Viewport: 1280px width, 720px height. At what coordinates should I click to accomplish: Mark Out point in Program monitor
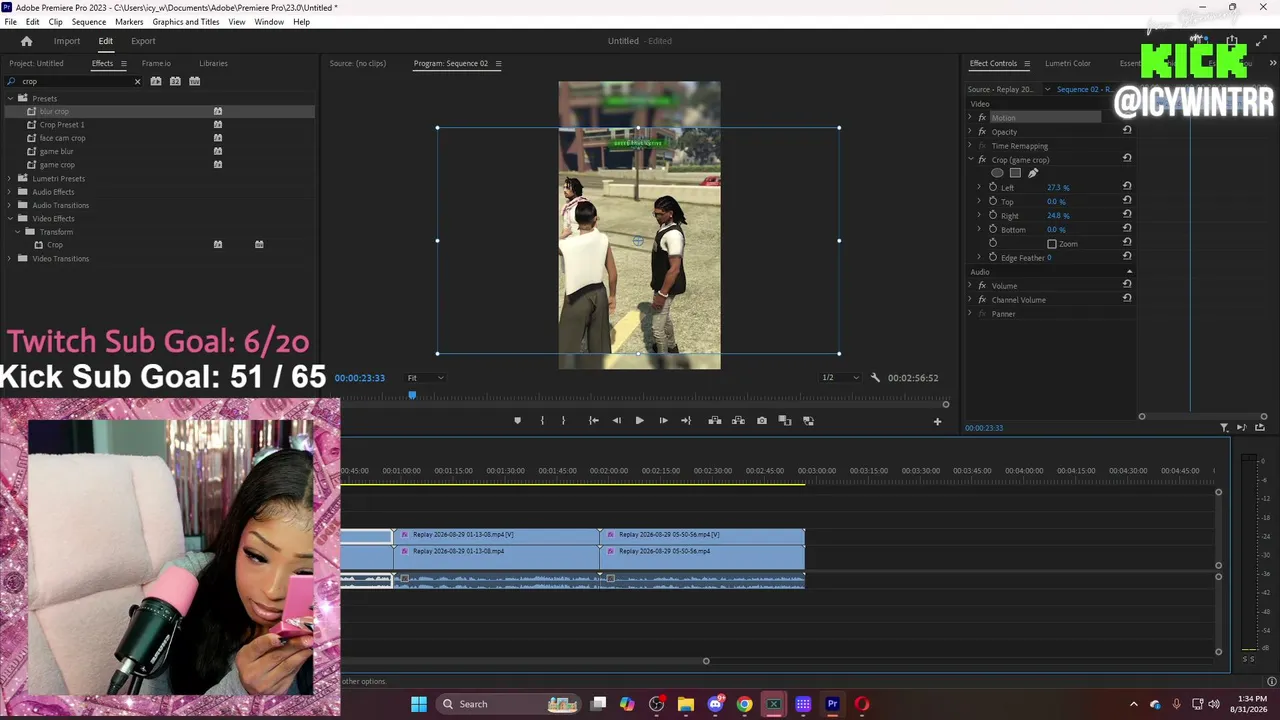point(563,421)
